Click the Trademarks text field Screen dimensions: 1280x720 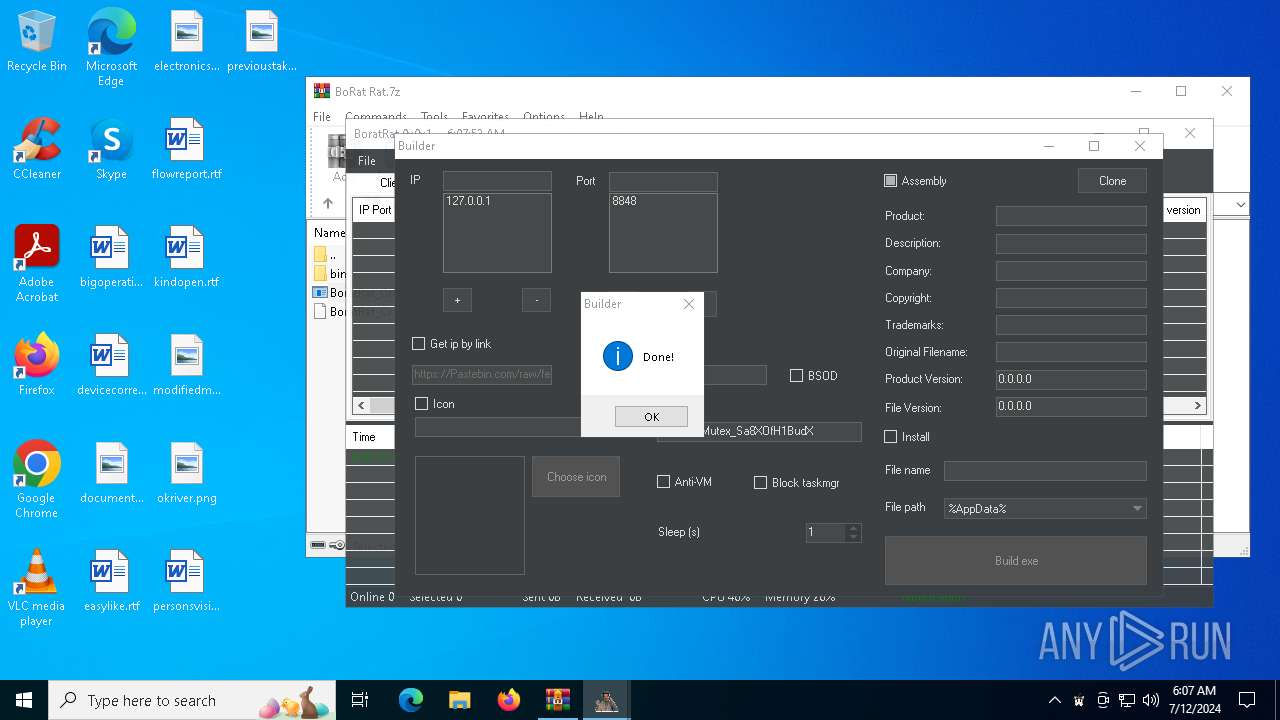(x=1071, y=325)
